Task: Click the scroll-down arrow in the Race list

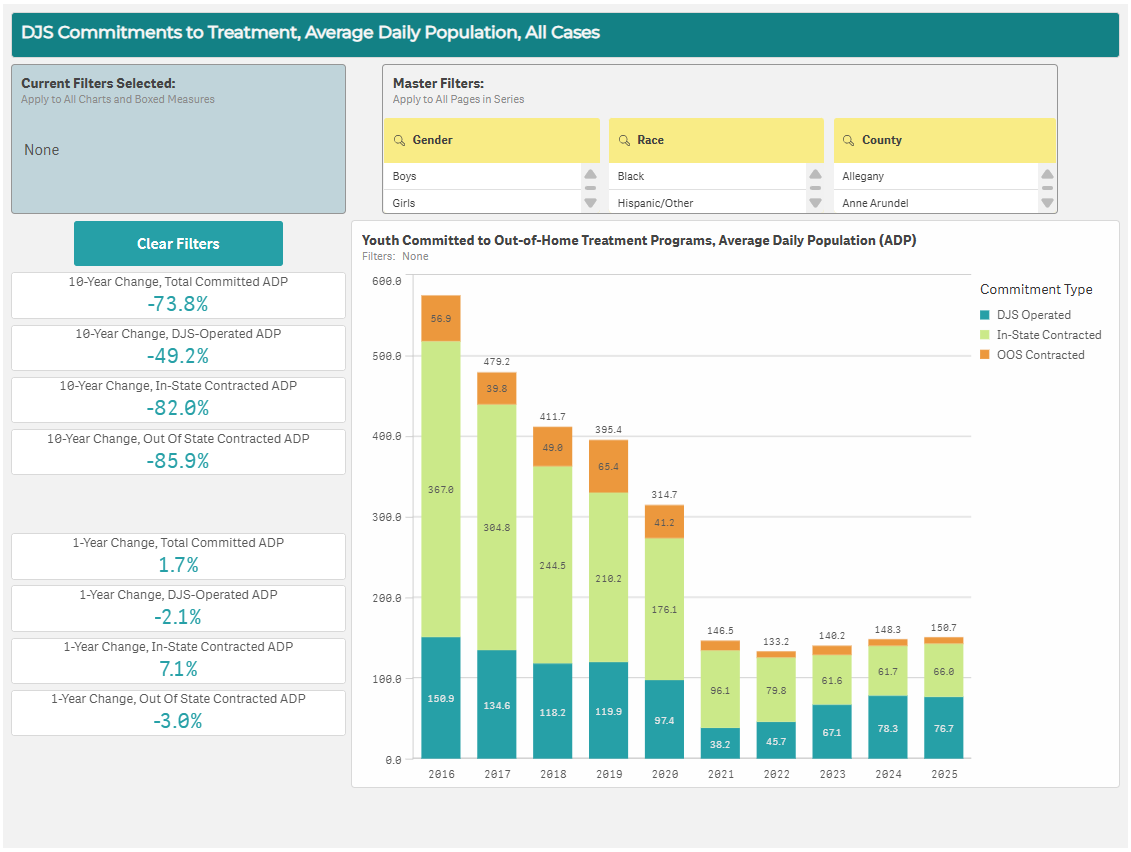Action: (x=817, y=204)
